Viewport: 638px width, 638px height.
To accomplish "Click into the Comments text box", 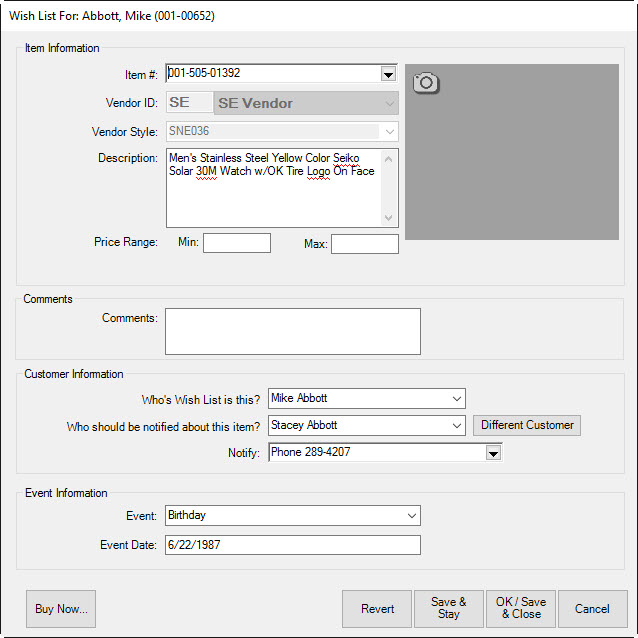I will 292,331.
